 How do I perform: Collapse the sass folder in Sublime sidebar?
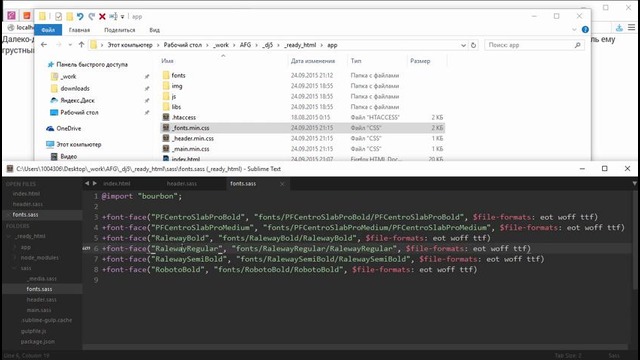click(16, 268)
